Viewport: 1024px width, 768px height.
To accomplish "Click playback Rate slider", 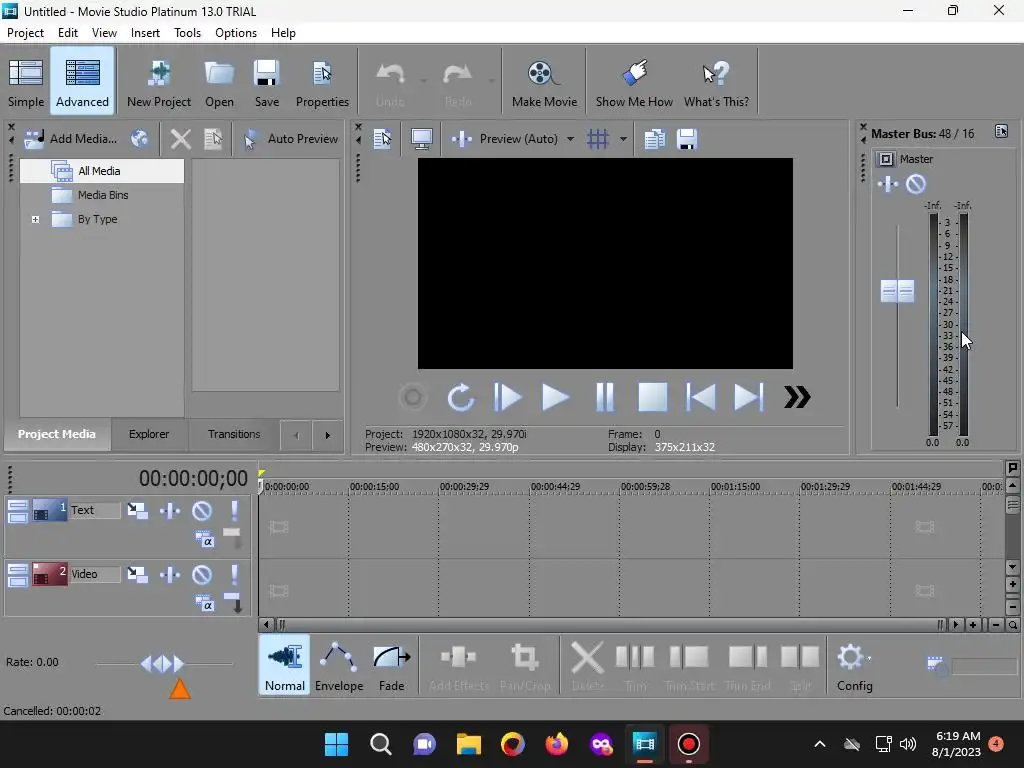I will 163,664.
